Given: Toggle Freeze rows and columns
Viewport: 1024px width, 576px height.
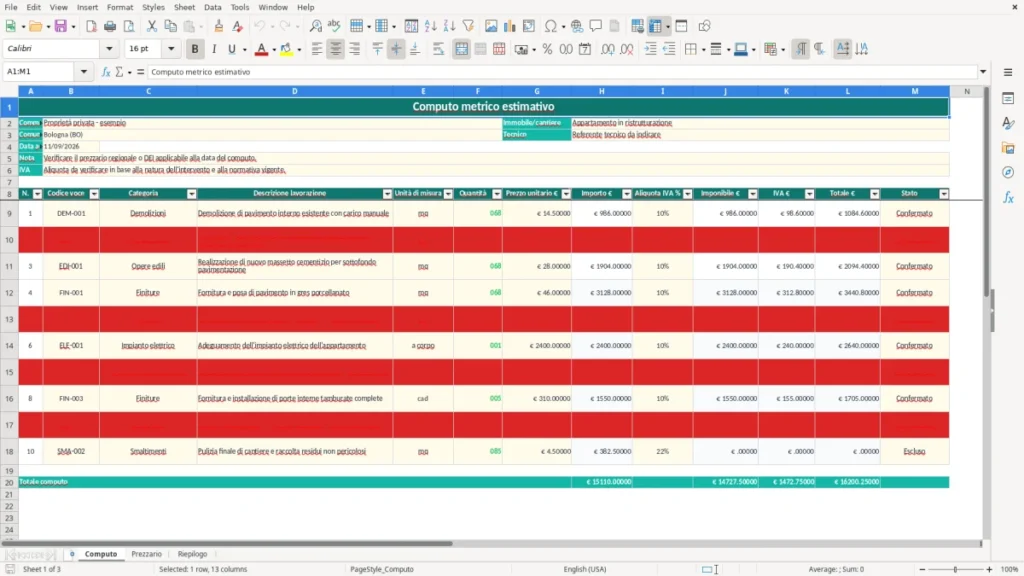Looking at the screenshot, I should click(x=655, y=26).
